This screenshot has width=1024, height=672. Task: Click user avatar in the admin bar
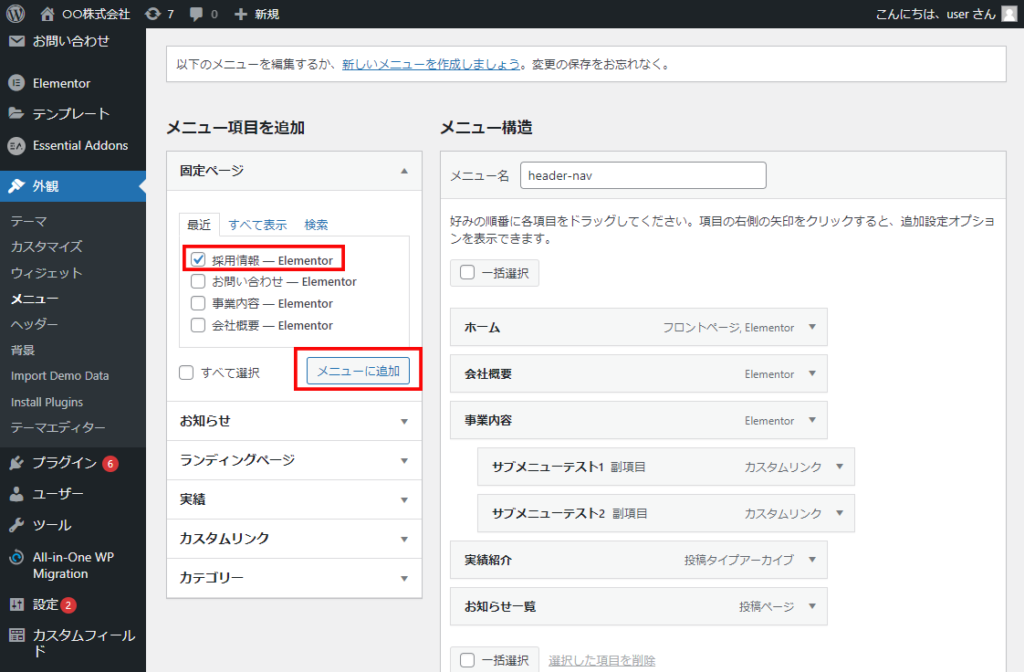coord(1009,14)
